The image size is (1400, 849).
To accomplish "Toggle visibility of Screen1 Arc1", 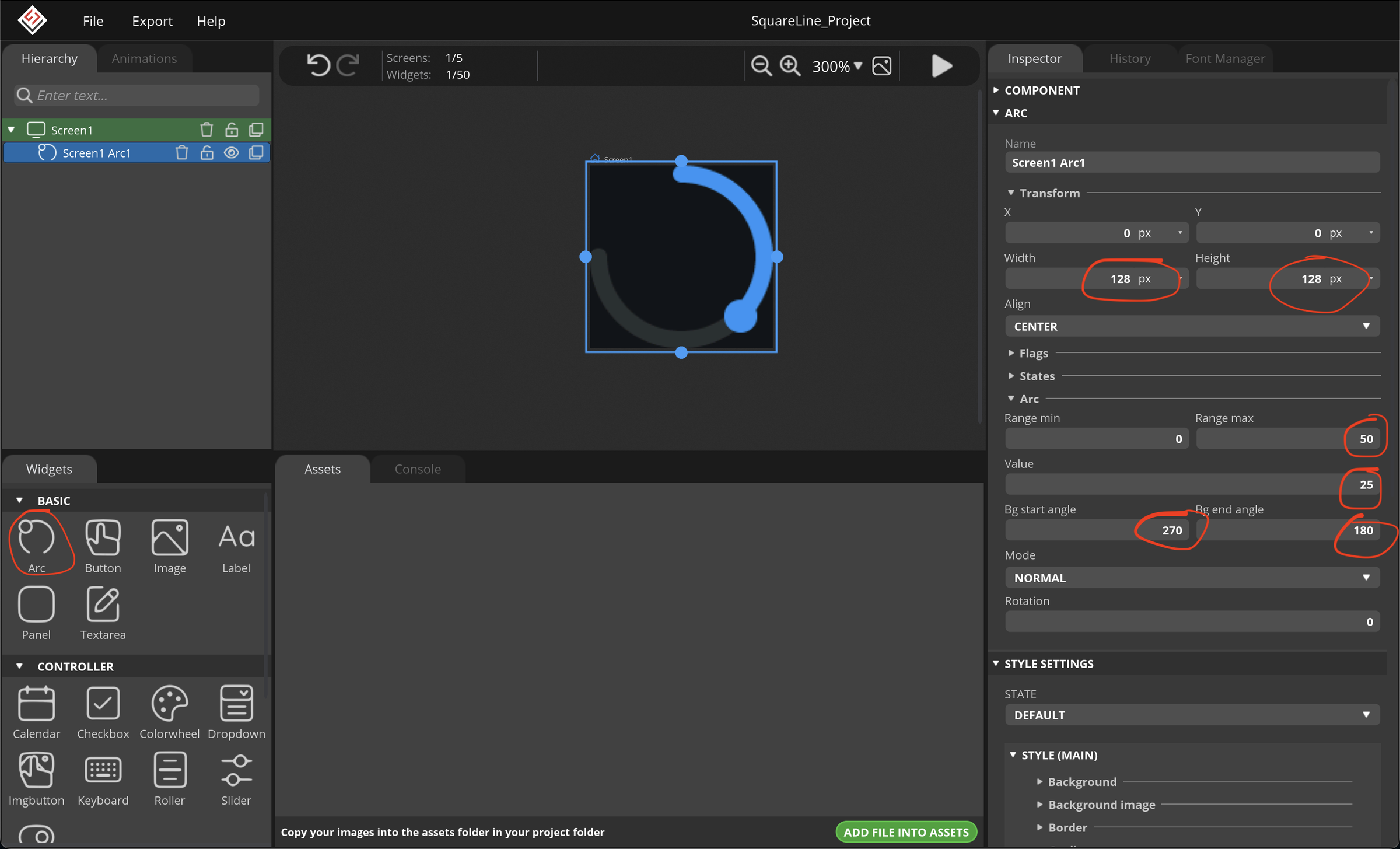I will point(231,152).
